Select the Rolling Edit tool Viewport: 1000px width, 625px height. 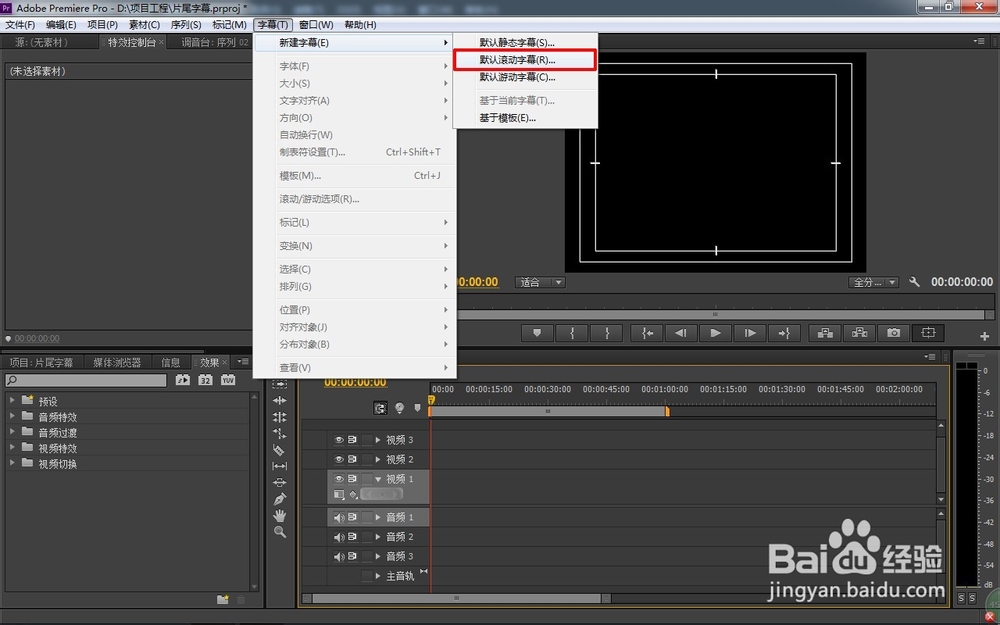[279, 416]
